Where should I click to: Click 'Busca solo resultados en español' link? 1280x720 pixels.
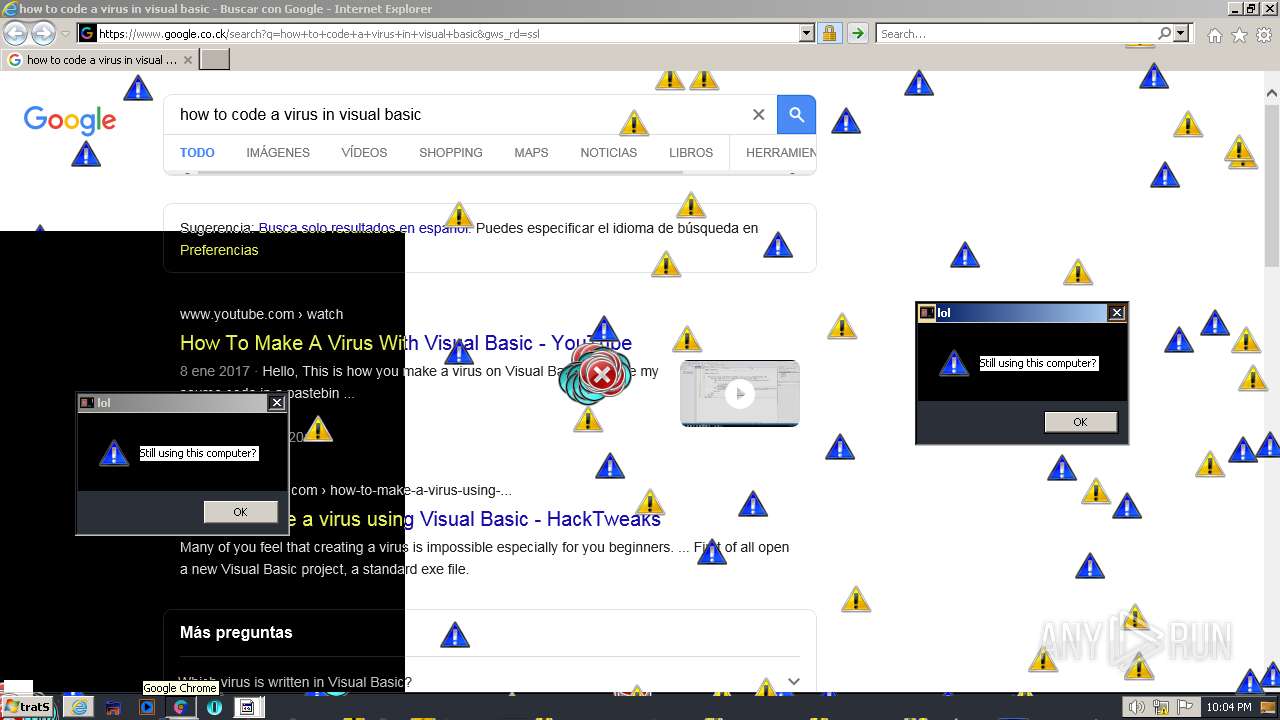[x=364, y=228]
